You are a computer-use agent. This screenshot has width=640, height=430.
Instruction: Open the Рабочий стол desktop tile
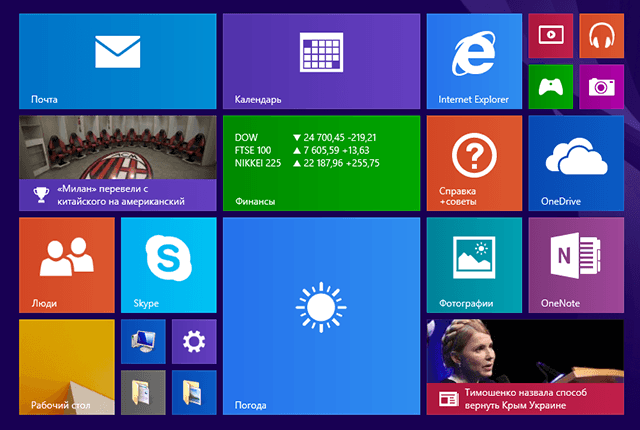click(67, 367)
